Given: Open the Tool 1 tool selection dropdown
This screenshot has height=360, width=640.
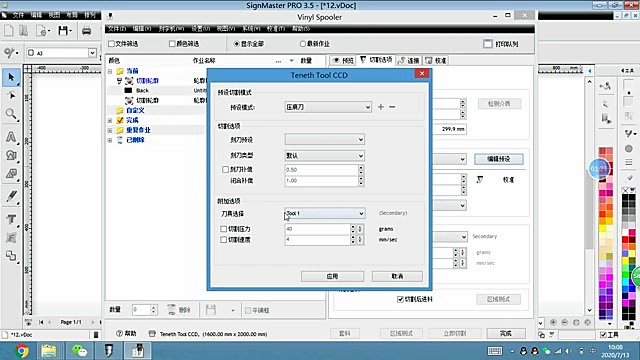Looking at the screenshot, I should point(324,213).
